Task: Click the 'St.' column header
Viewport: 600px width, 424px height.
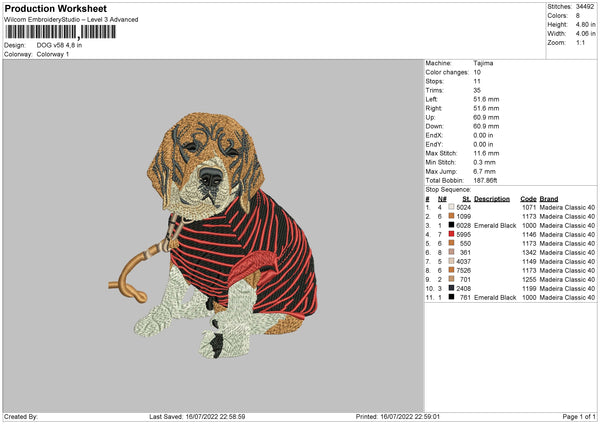Action: (x=466, y=199)
